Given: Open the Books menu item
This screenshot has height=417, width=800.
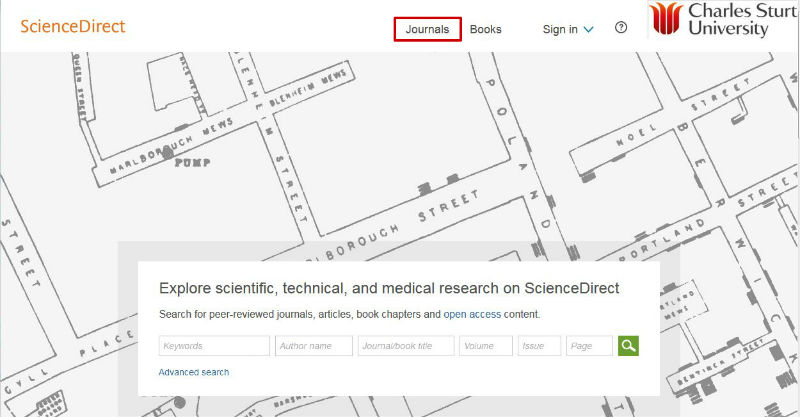Looking at the screenshot, I should click(485, 29).
